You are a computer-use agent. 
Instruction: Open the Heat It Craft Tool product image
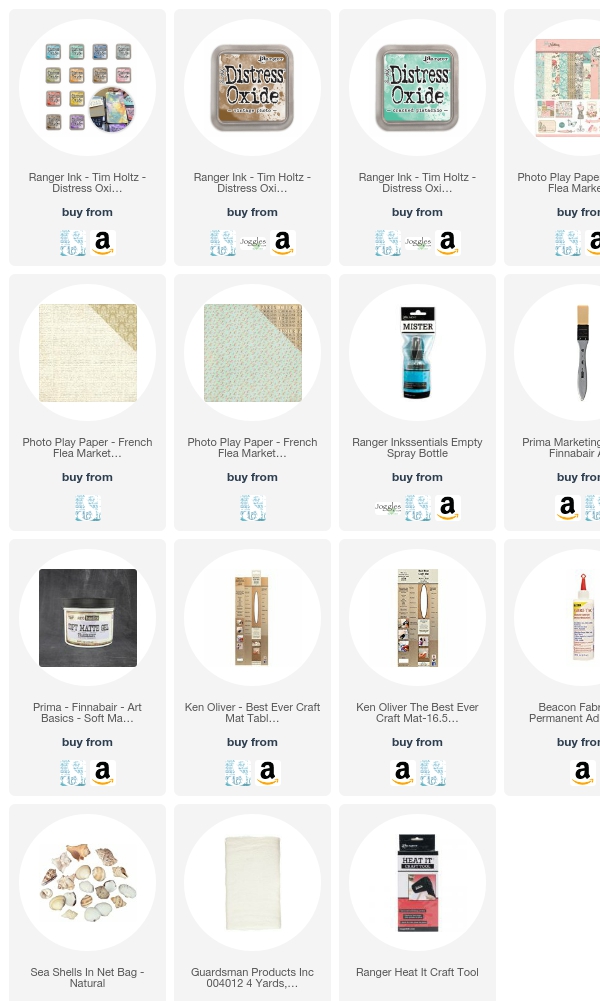tap(417, 882)
